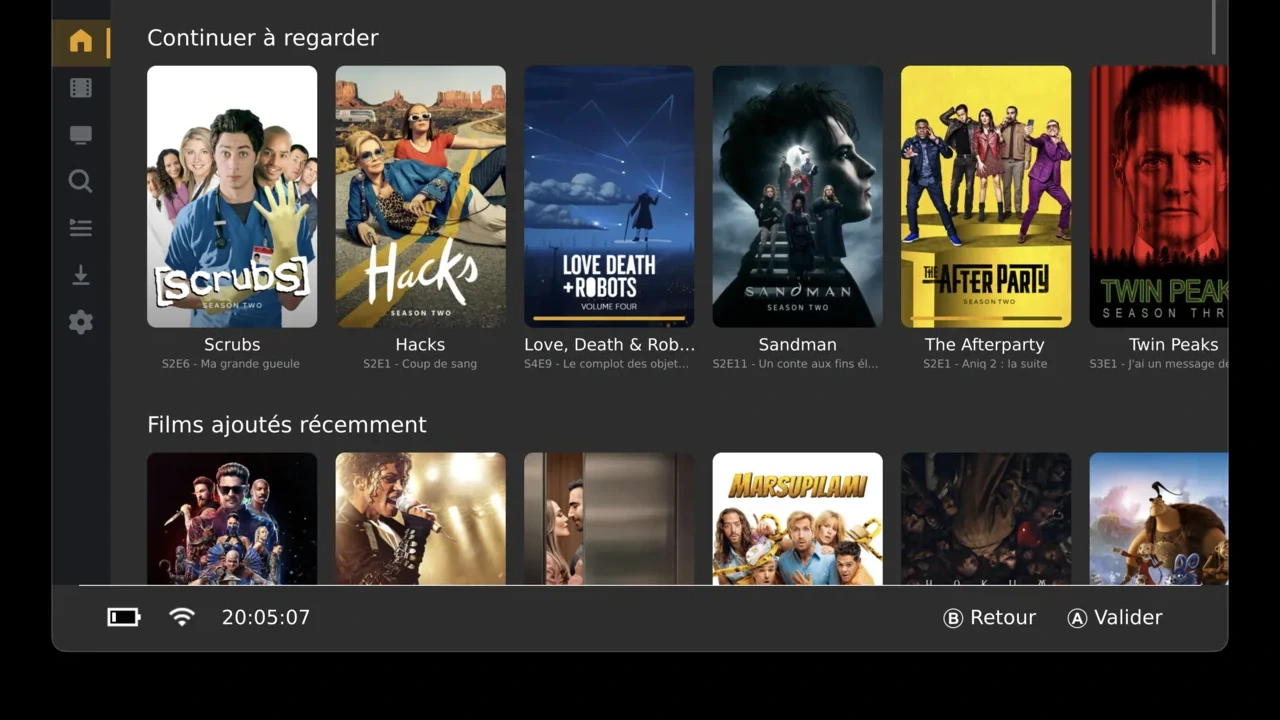Click 'S3E1 - J'ai un message' subtitle
This screenshot has height=720, width=1280.
click(x=1159, y=364)
